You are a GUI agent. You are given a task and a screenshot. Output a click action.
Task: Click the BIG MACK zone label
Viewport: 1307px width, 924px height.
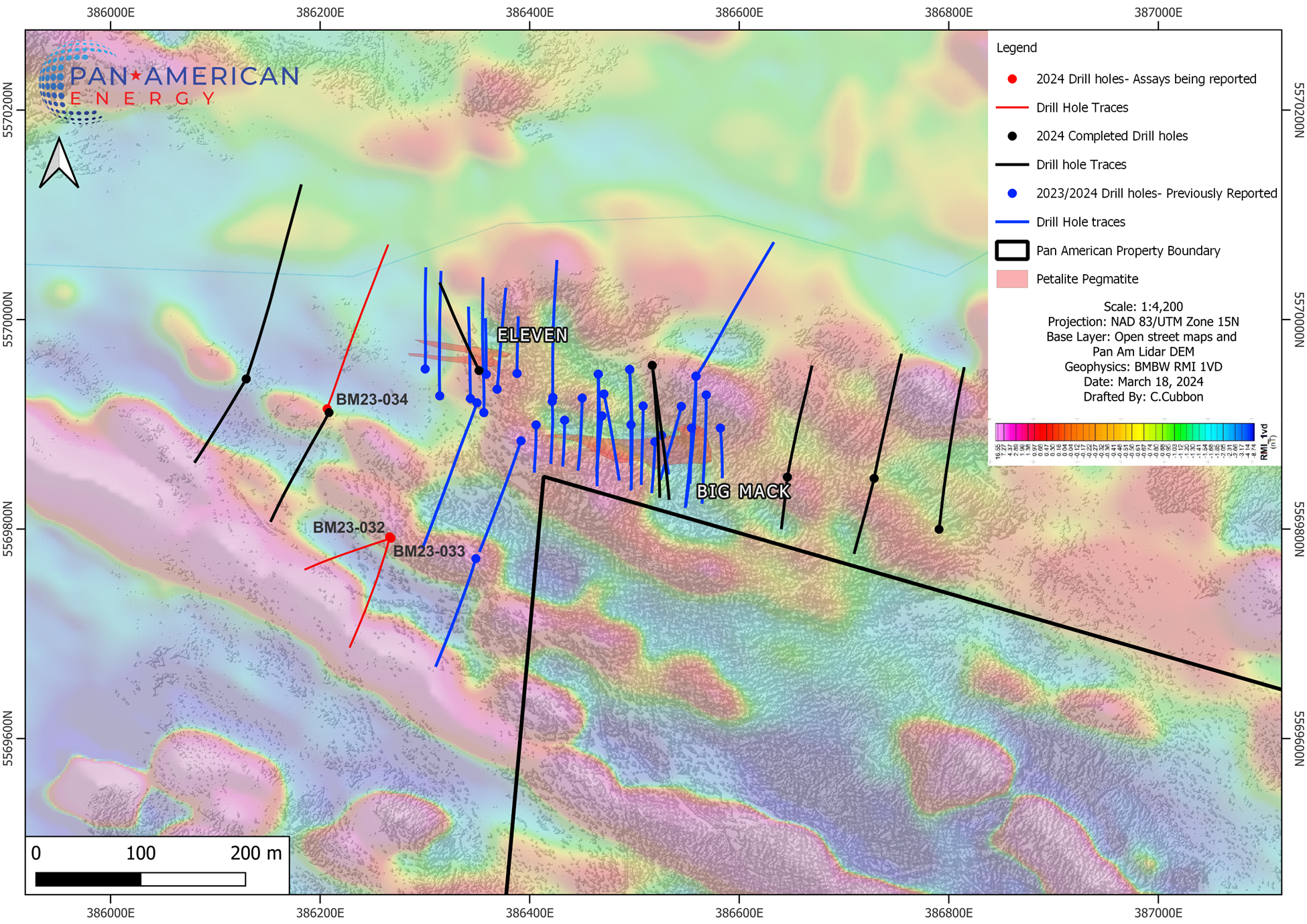pos(743,492)
